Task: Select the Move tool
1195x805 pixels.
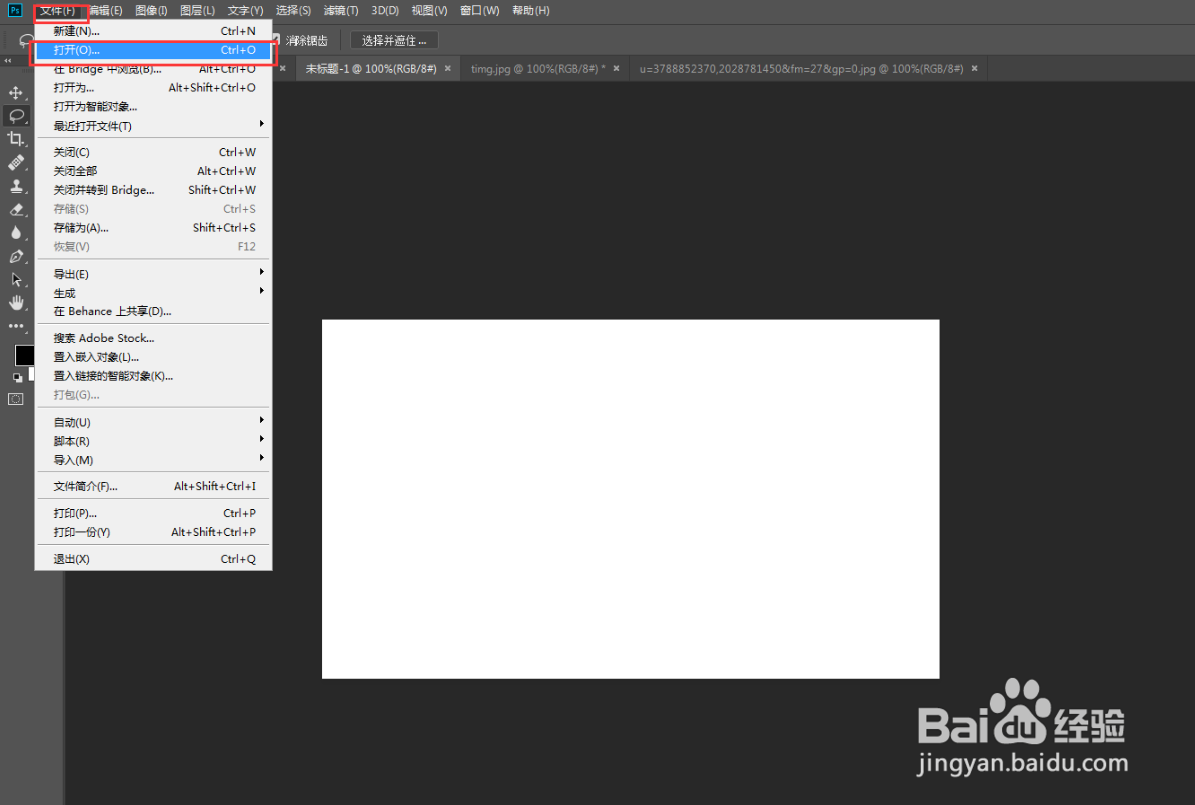Action: [x=16, y=93]
